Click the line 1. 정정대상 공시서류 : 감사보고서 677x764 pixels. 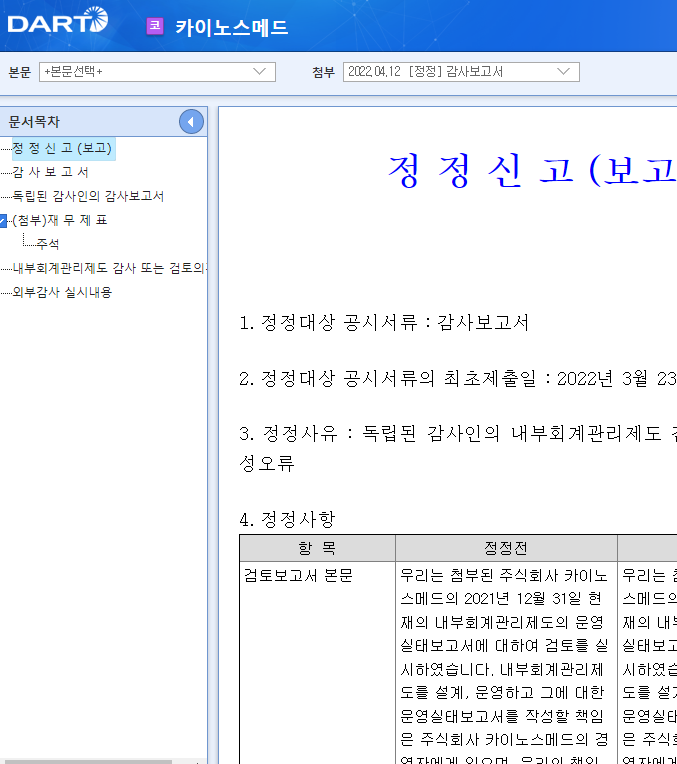tap(384, 323)
